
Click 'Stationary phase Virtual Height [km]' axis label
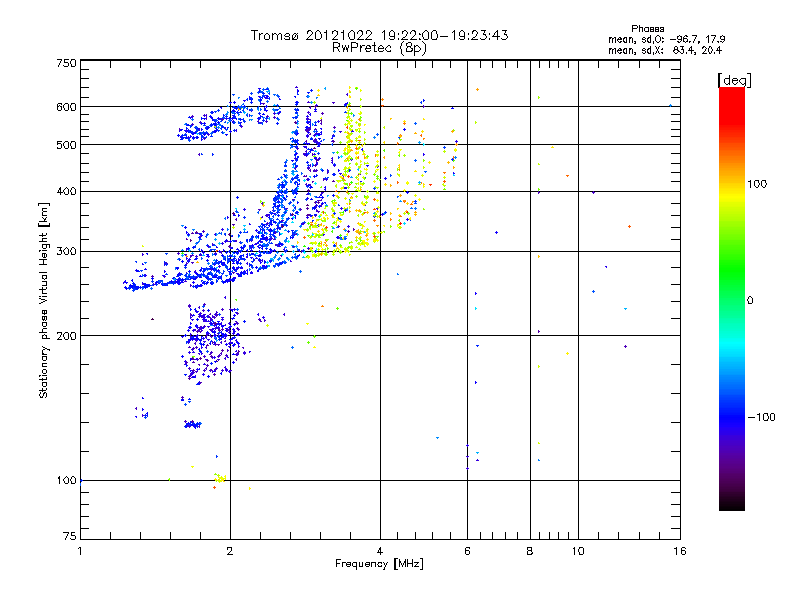coord(43,301)
